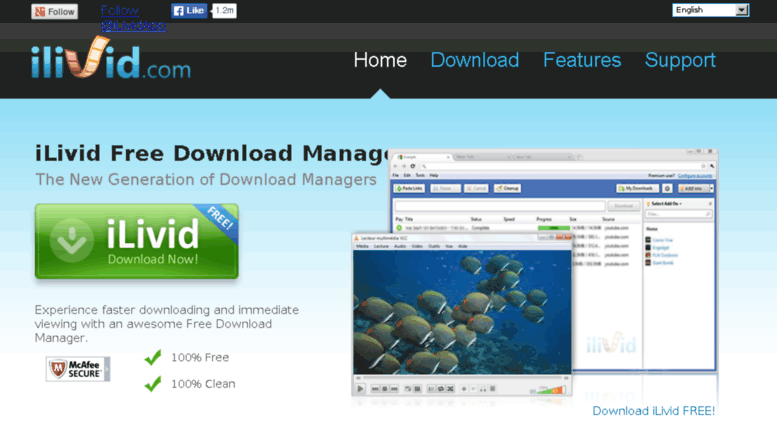The image size is (777, 423).
Task: Click the greyed Download button in iLivid app
Action: 624,206
